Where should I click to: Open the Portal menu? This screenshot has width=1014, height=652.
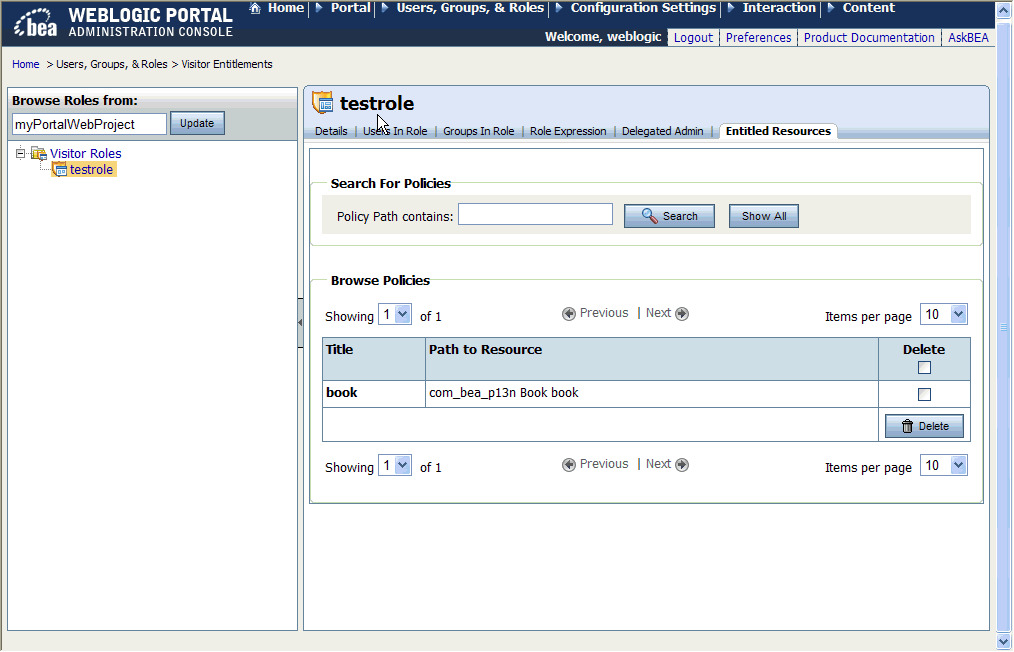pos(351,8)
